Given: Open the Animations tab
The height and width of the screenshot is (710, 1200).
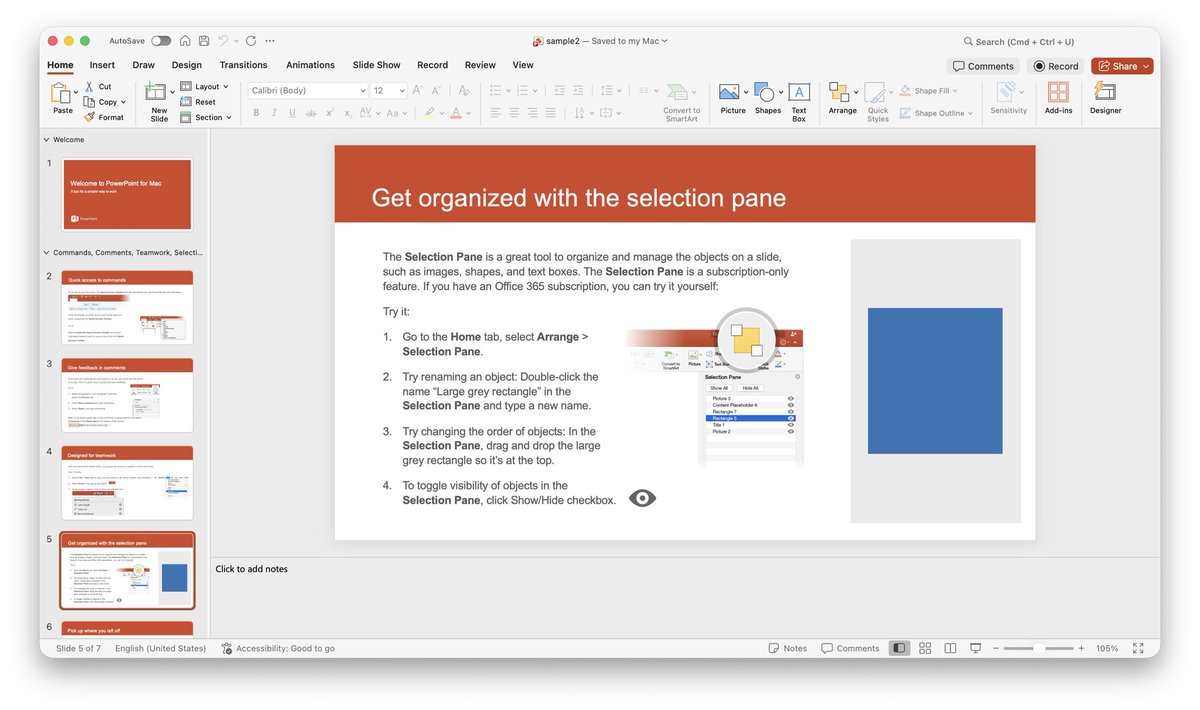Looking at the screenshot, I should 310,65.
